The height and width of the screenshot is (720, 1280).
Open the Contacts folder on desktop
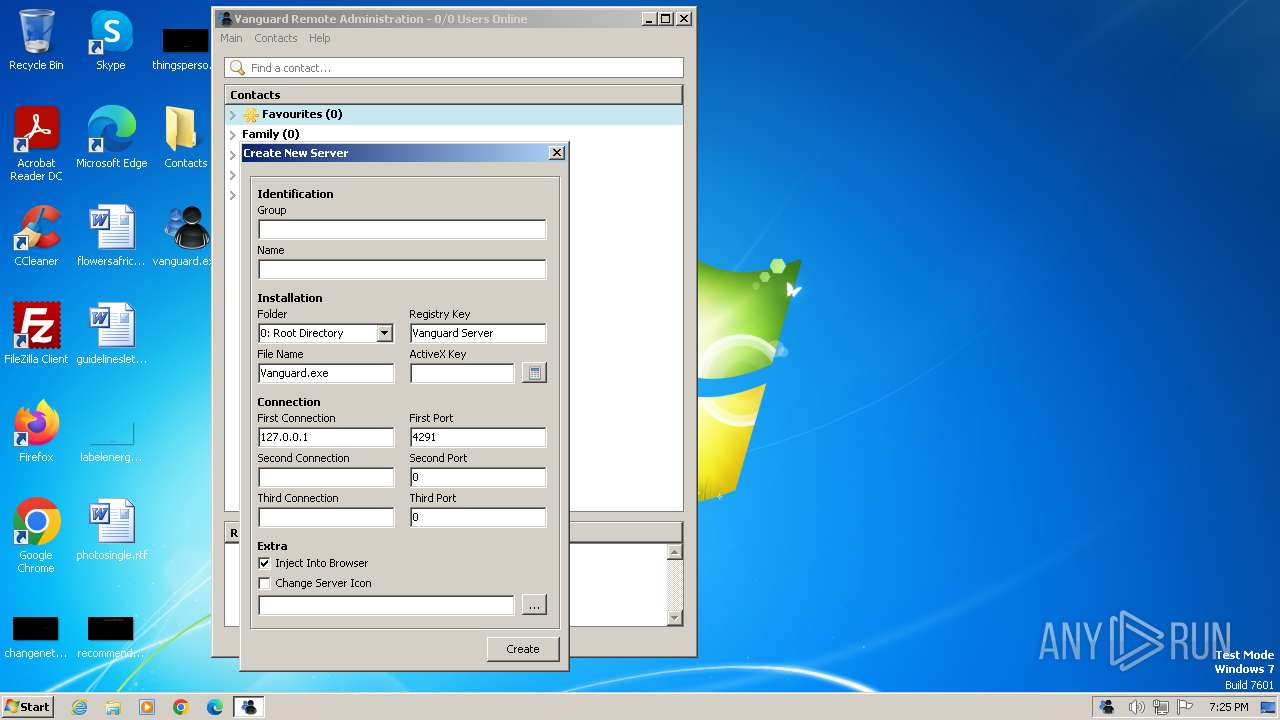click(185, 138)
